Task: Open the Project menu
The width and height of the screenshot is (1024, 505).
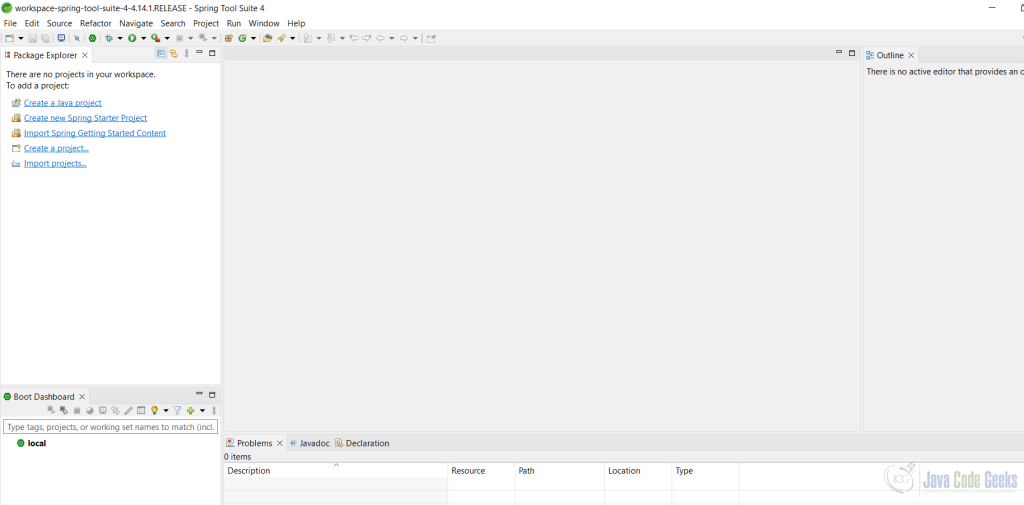Action: (206, 23)
